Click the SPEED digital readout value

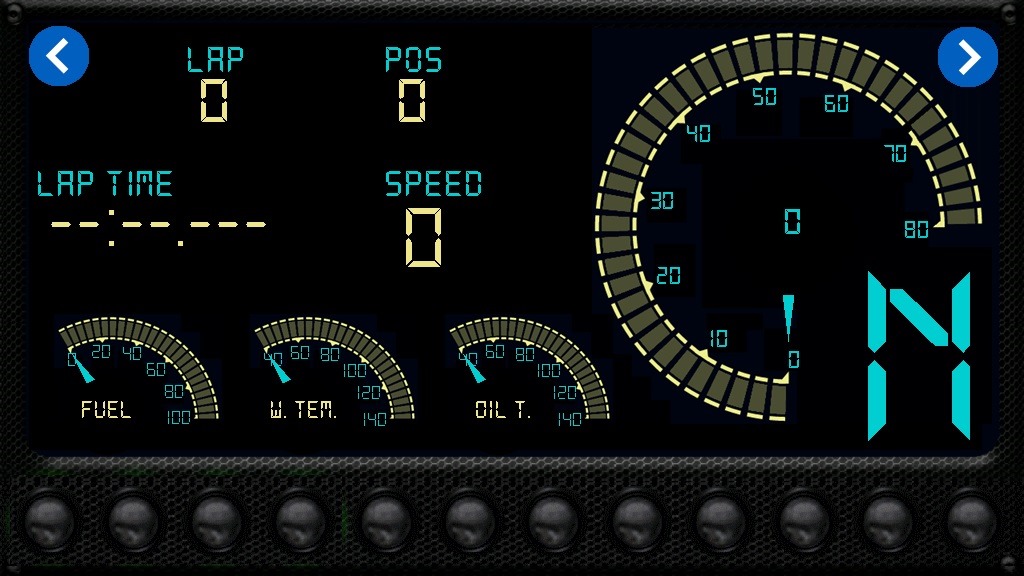(x=424, y=237)
